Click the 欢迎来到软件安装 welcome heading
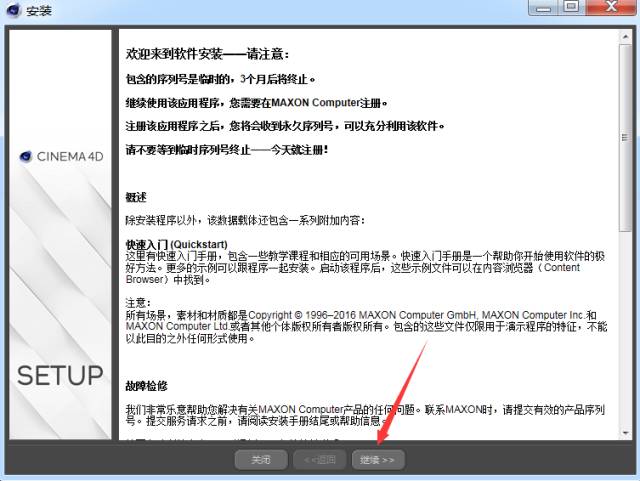The width and height of the screenshot is (640, 481). coord(200,53)
